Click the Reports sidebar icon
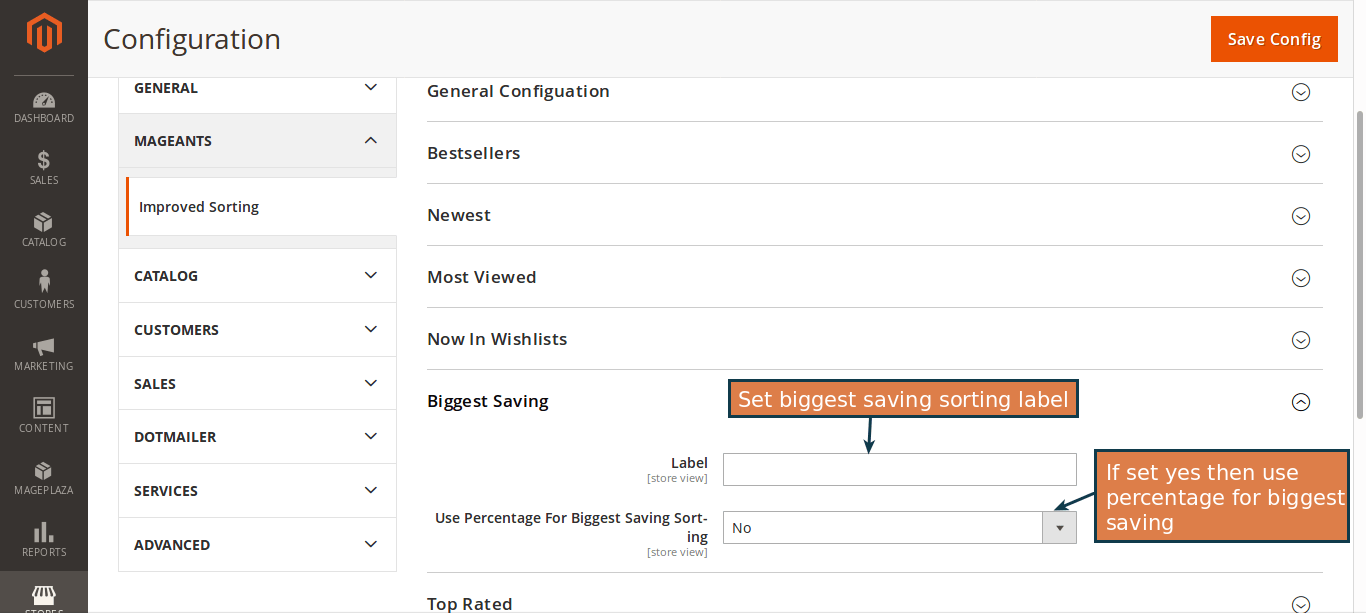The height and width of the screenshot is (613, 1366). pos(43,538)
